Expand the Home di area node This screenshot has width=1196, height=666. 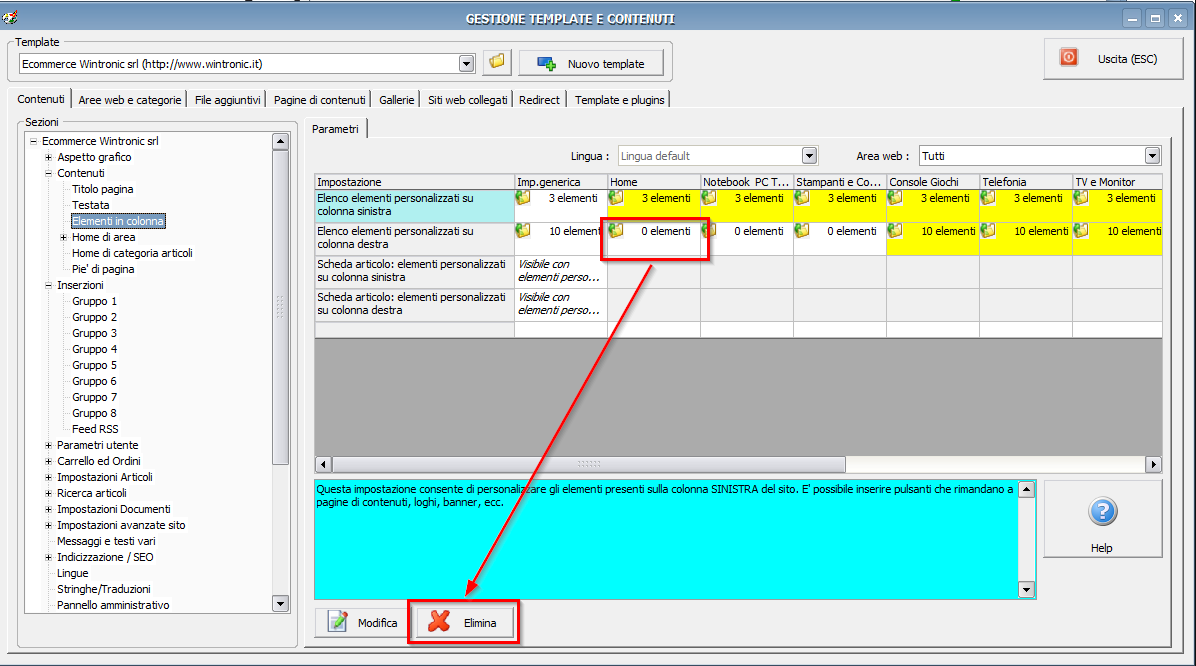pos(63,237)
